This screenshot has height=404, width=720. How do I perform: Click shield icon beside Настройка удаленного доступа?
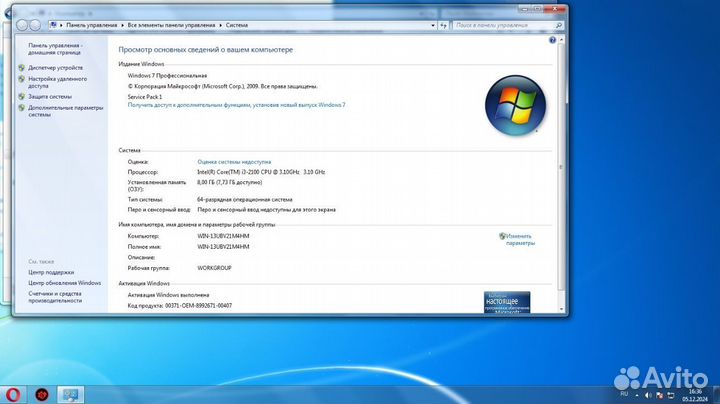[x=22, y=79]
